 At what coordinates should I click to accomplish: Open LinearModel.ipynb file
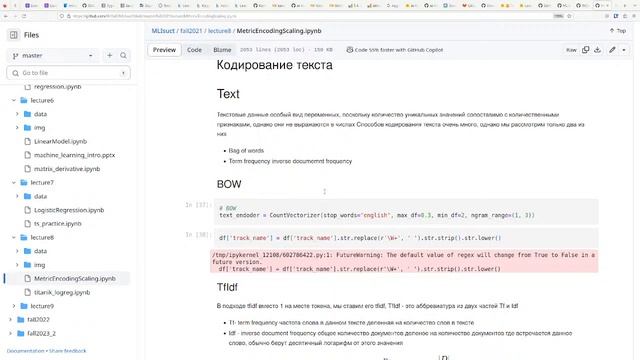[x=60, y=142]
